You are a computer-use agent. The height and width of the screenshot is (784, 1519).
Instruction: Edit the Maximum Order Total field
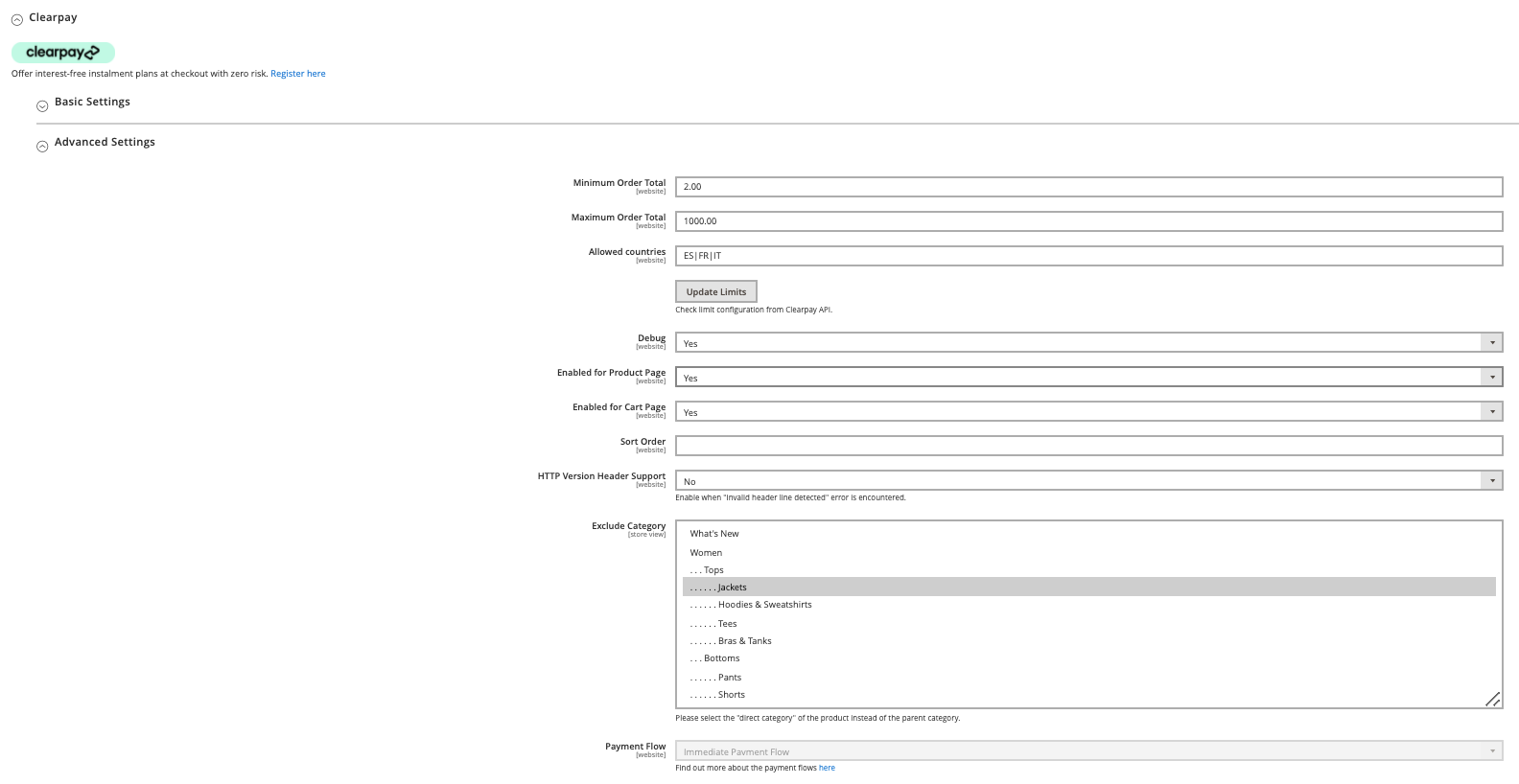[1088, 221]
